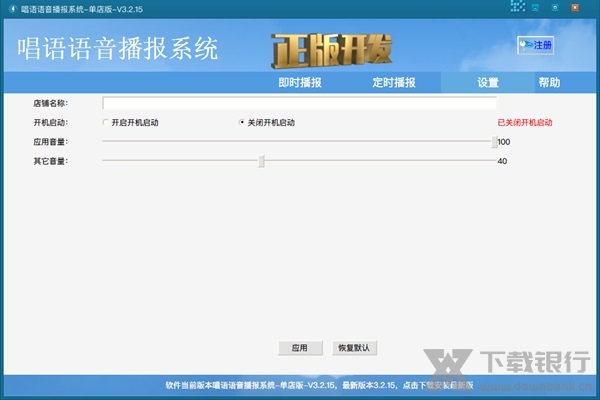The width and height of the screenshot is (600, 400).
Task: Close the window with the red X
Action: coord(575,8)
